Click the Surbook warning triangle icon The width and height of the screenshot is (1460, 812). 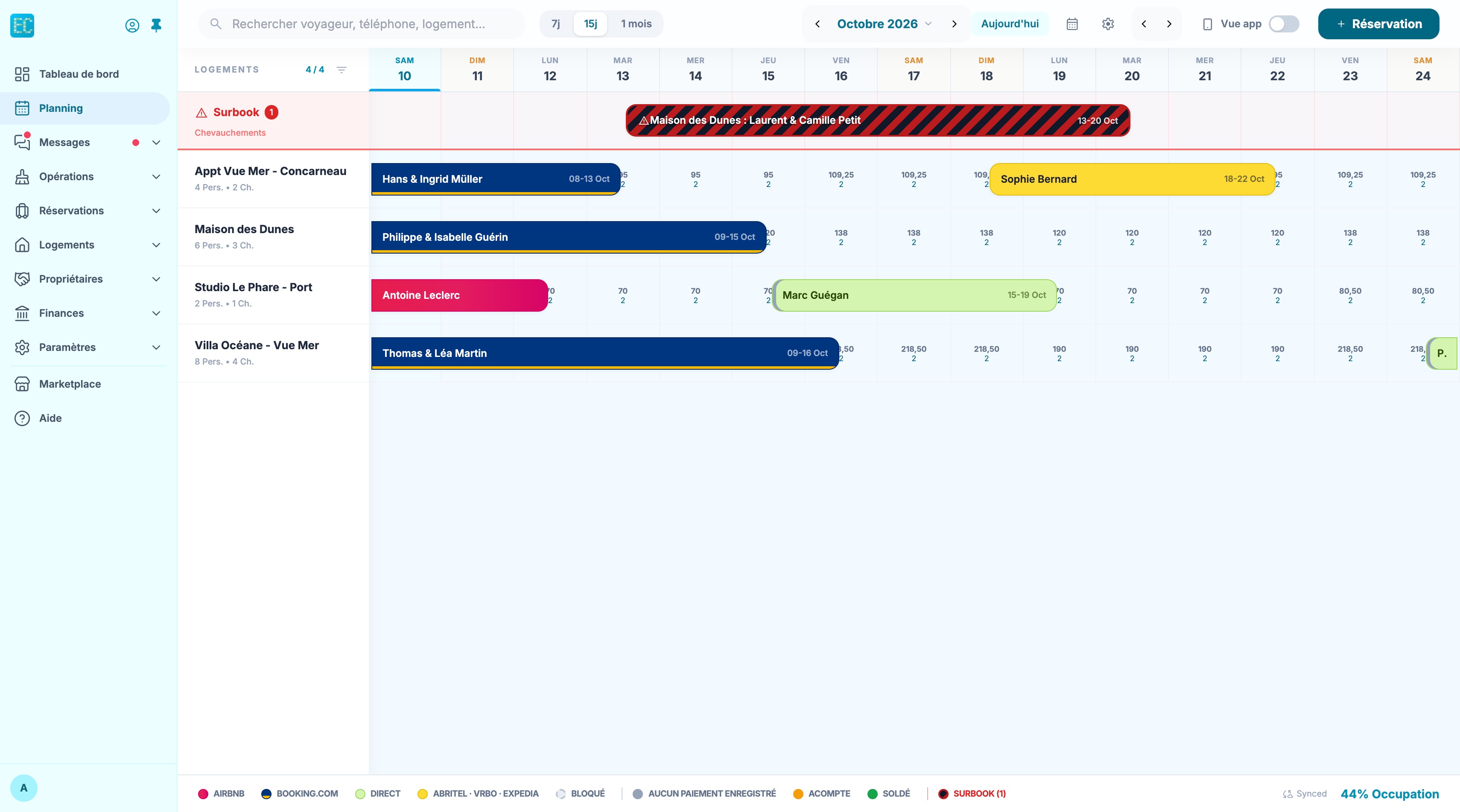pos(201,113)
